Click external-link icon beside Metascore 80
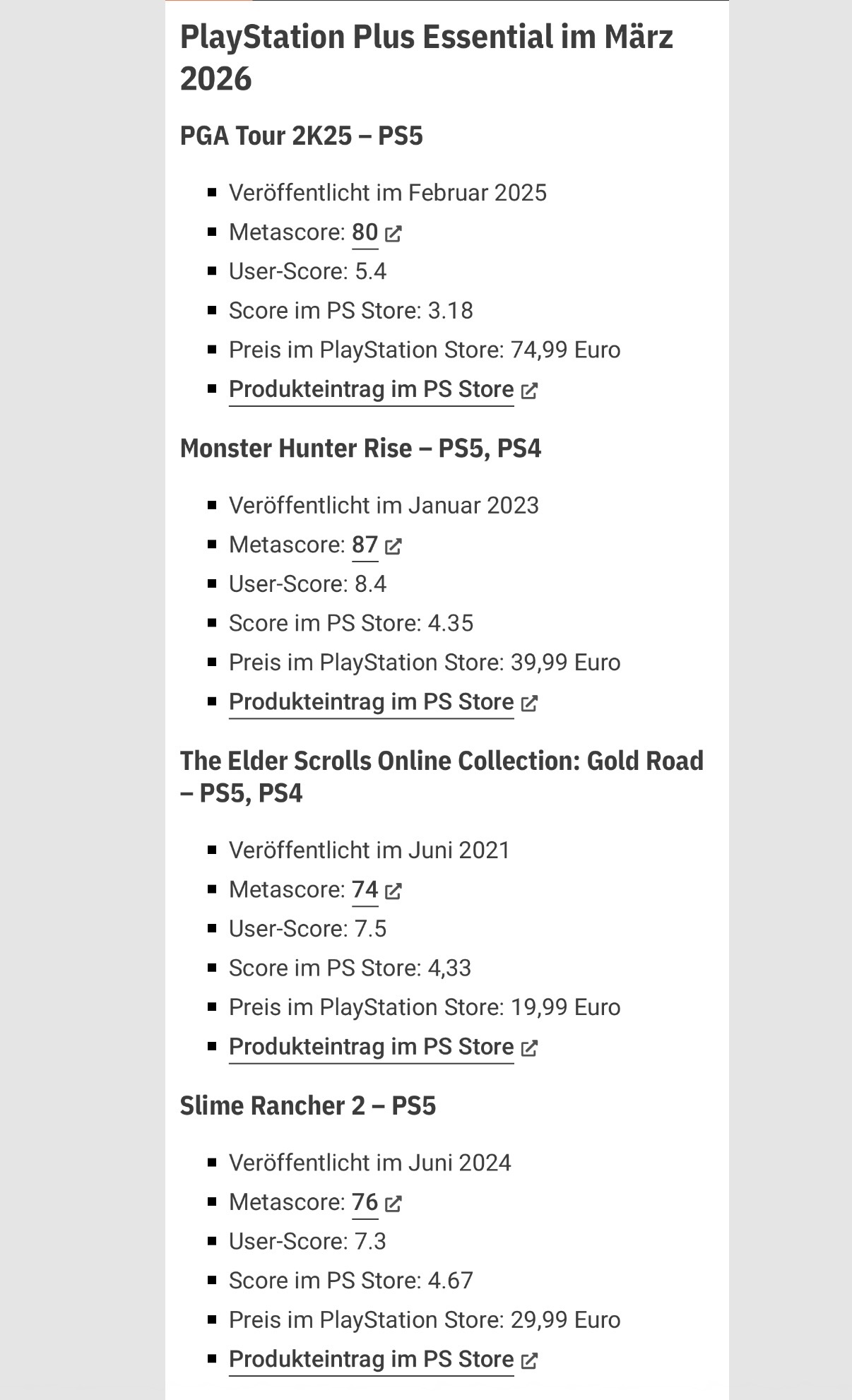This screenshot has height=1400, width=852. (x=394, y=233)
